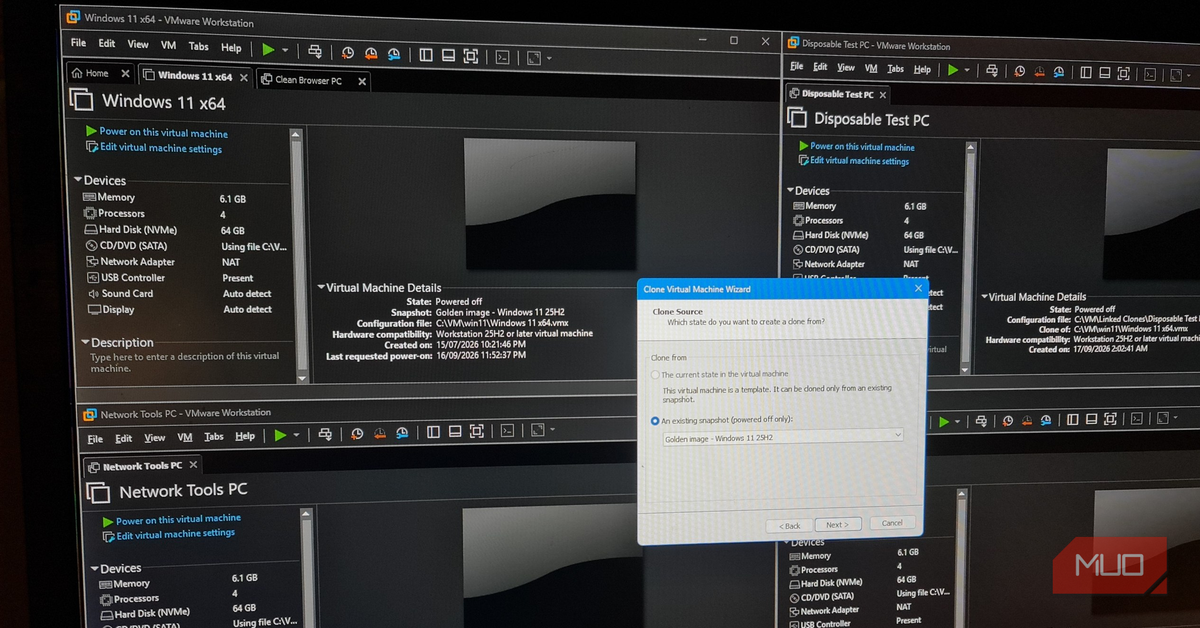The width and height of the screenshot is (1200, 628).
Task: Enter full screen in Windows 11 x64 window
Action: [471, 56]
